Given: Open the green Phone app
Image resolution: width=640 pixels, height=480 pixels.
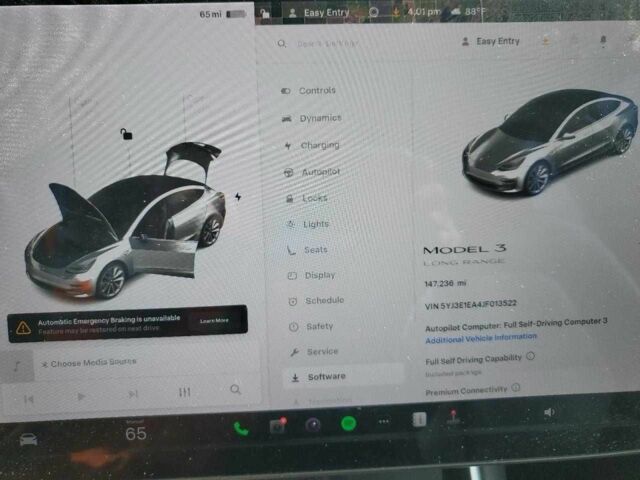Looking at the screenshot, I should tap(241, 429).
